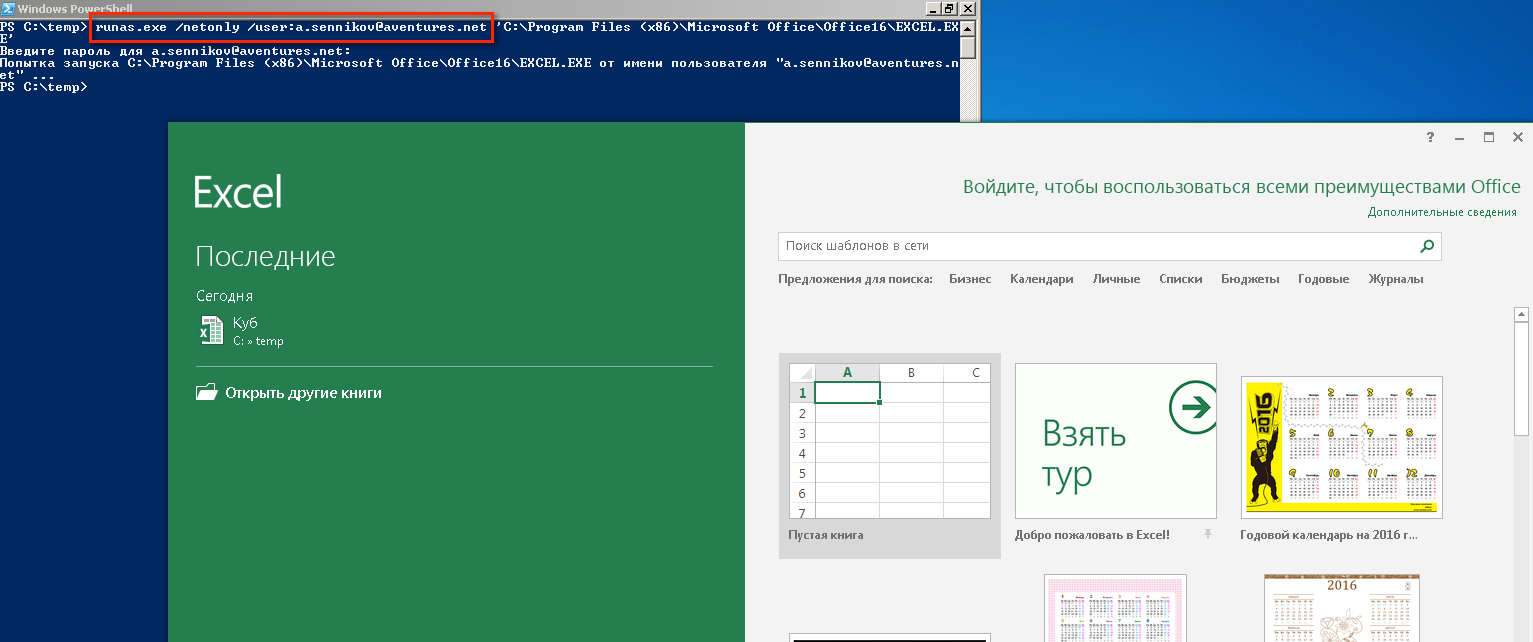
Task: Select the floral 2016 calendar template thumbnail
Action: click(1342, 608)
